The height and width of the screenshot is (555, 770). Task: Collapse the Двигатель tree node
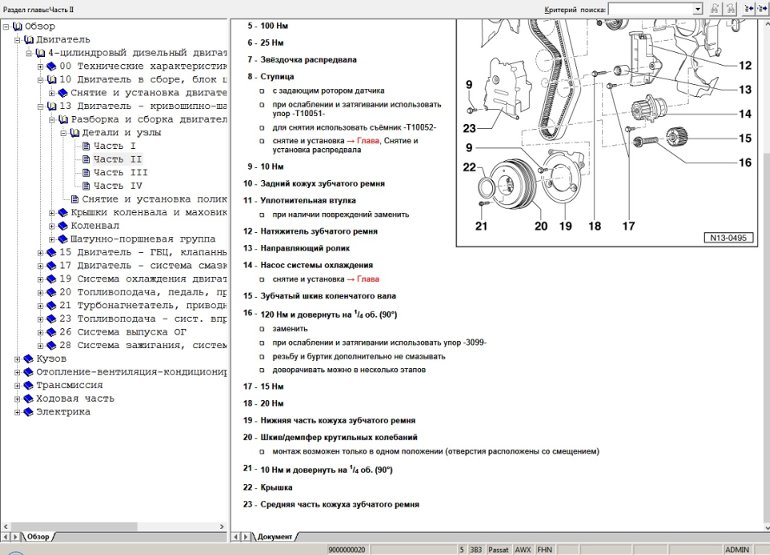(17, 40)
